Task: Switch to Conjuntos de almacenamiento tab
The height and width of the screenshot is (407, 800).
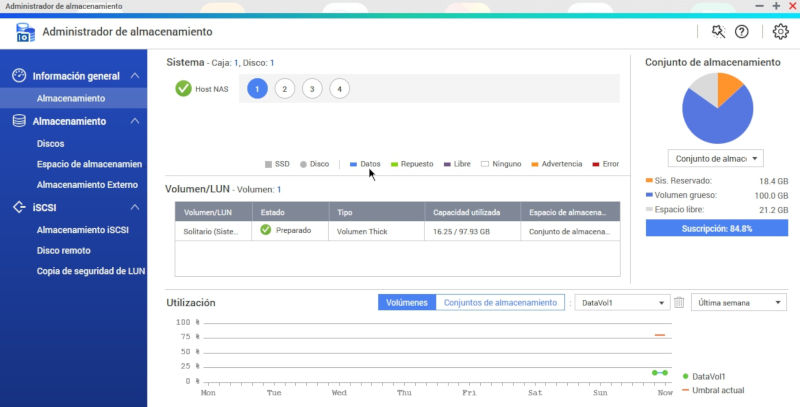Action: point(500,302)
